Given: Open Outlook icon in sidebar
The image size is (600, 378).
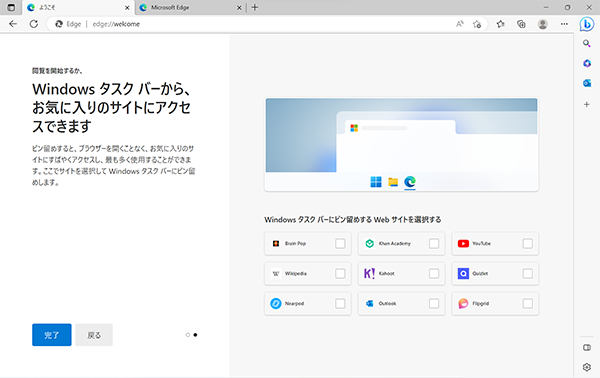Looking at the screenshot, I should (587, 83).
